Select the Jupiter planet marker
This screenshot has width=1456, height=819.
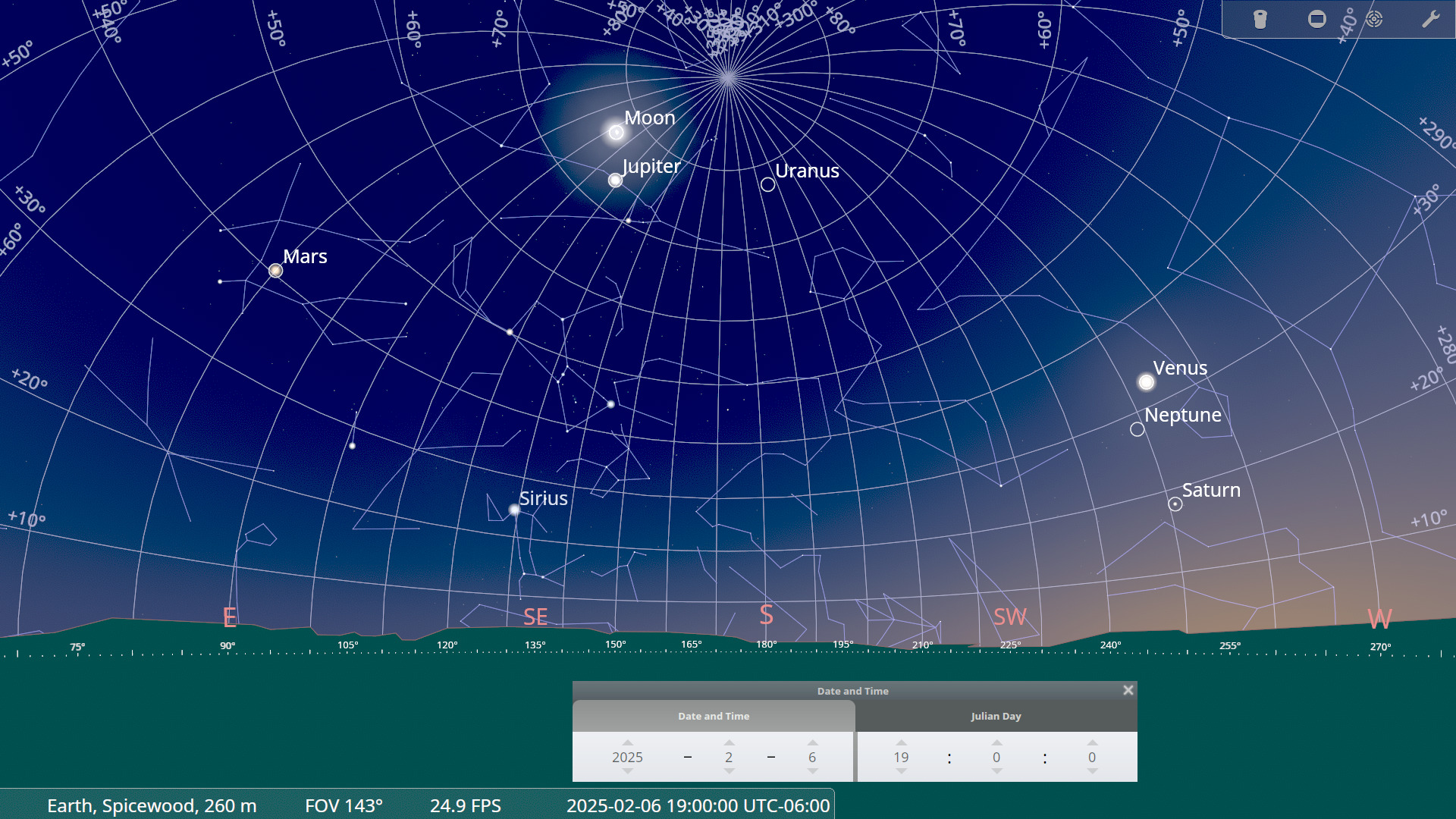tap(616, 180)
